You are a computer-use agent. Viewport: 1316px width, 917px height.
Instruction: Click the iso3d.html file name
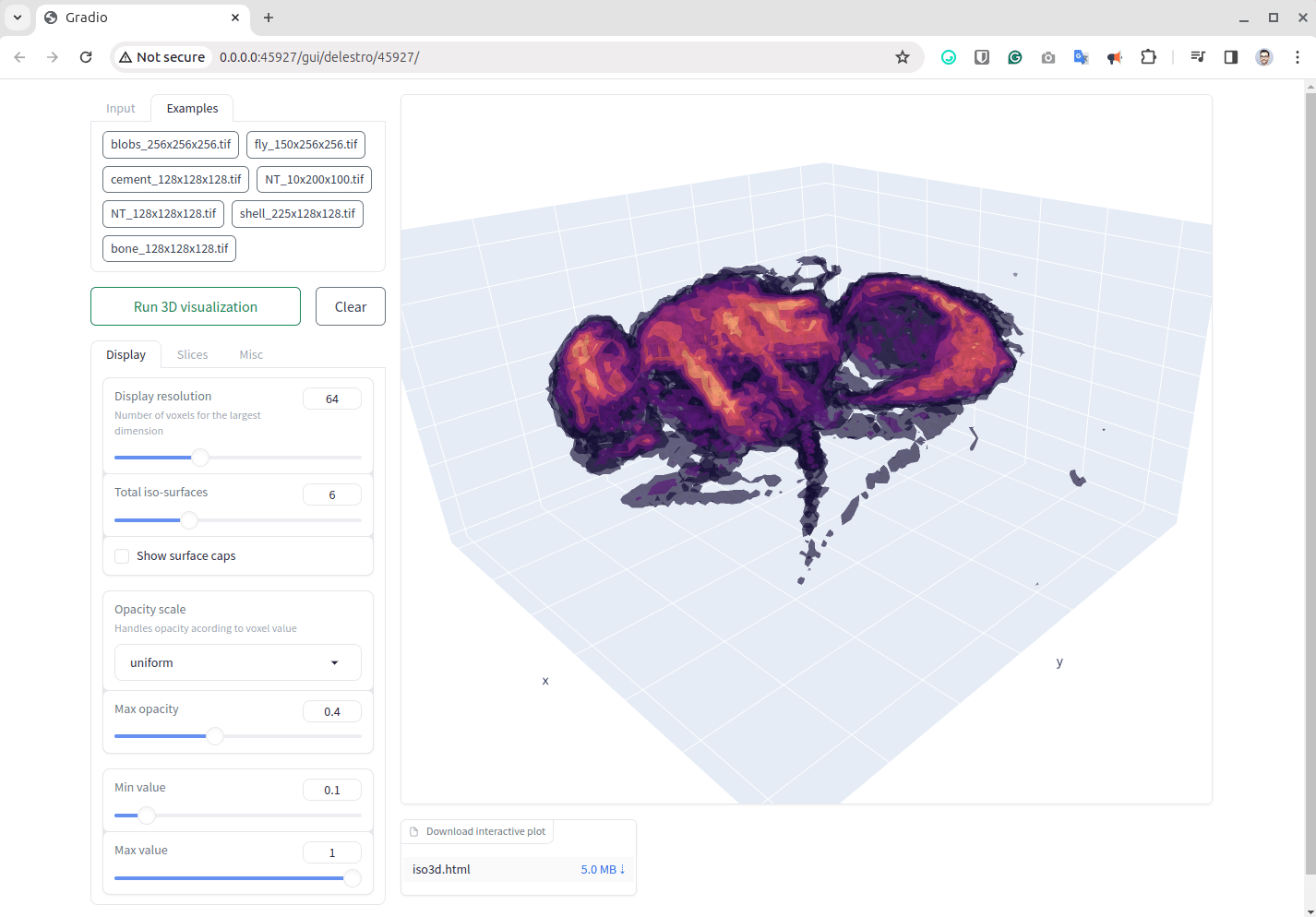[x=441, y=869]
